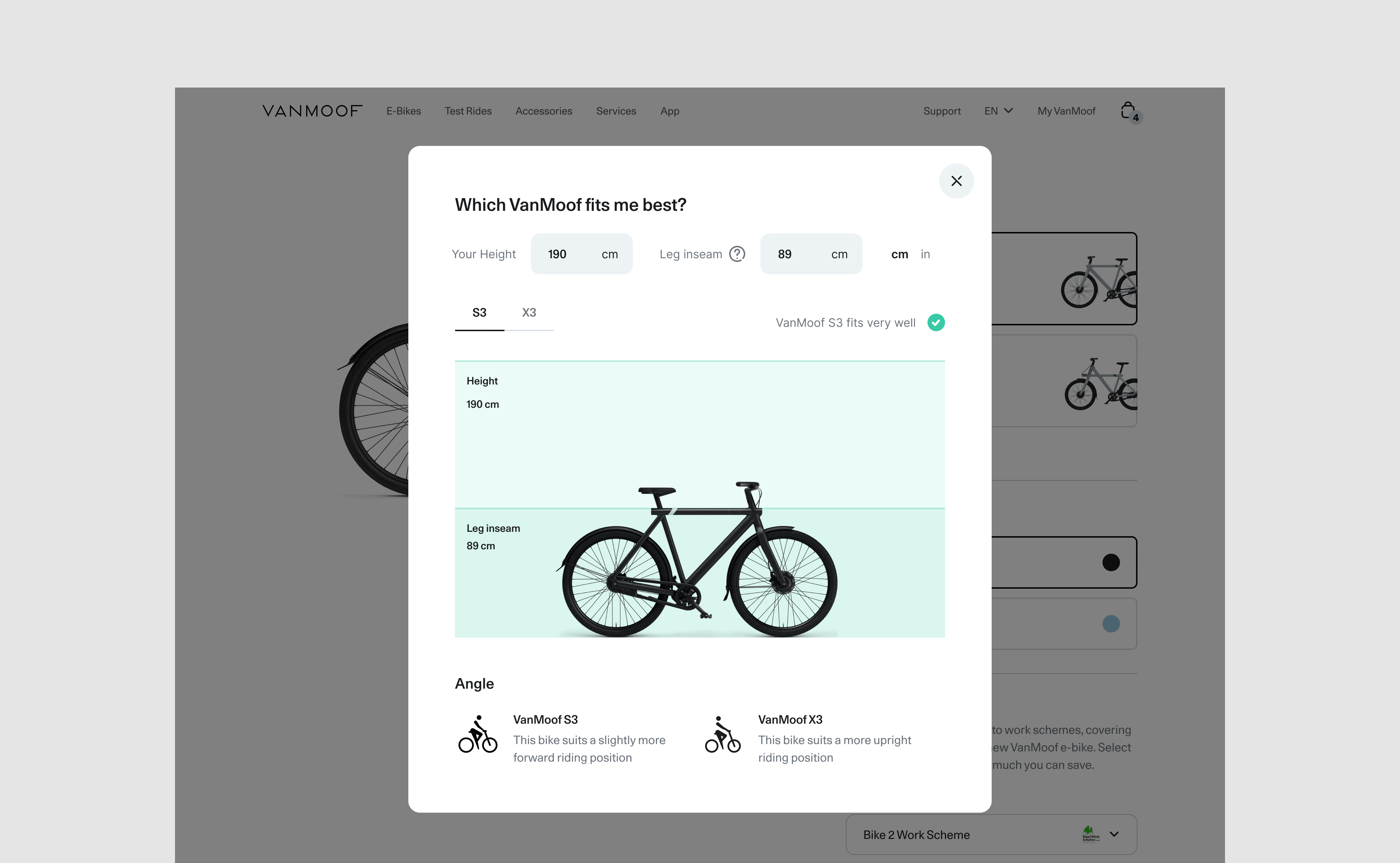1400x863 pixels.
Task: Select the light blue color swatch
Action: (1110, 624)
